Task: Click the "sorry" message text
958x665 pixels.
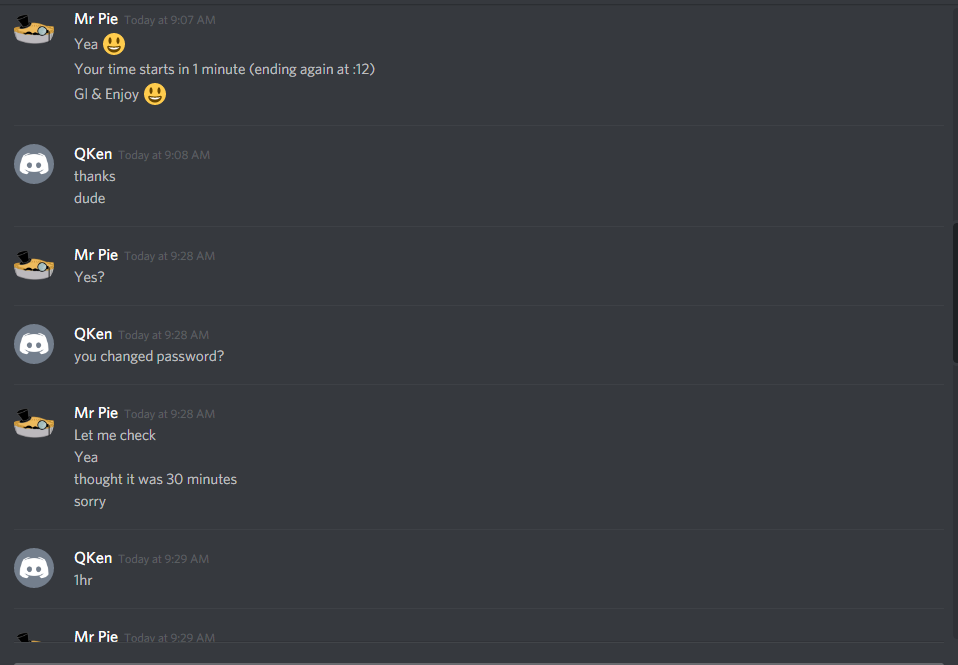Action: click(90, 502)
